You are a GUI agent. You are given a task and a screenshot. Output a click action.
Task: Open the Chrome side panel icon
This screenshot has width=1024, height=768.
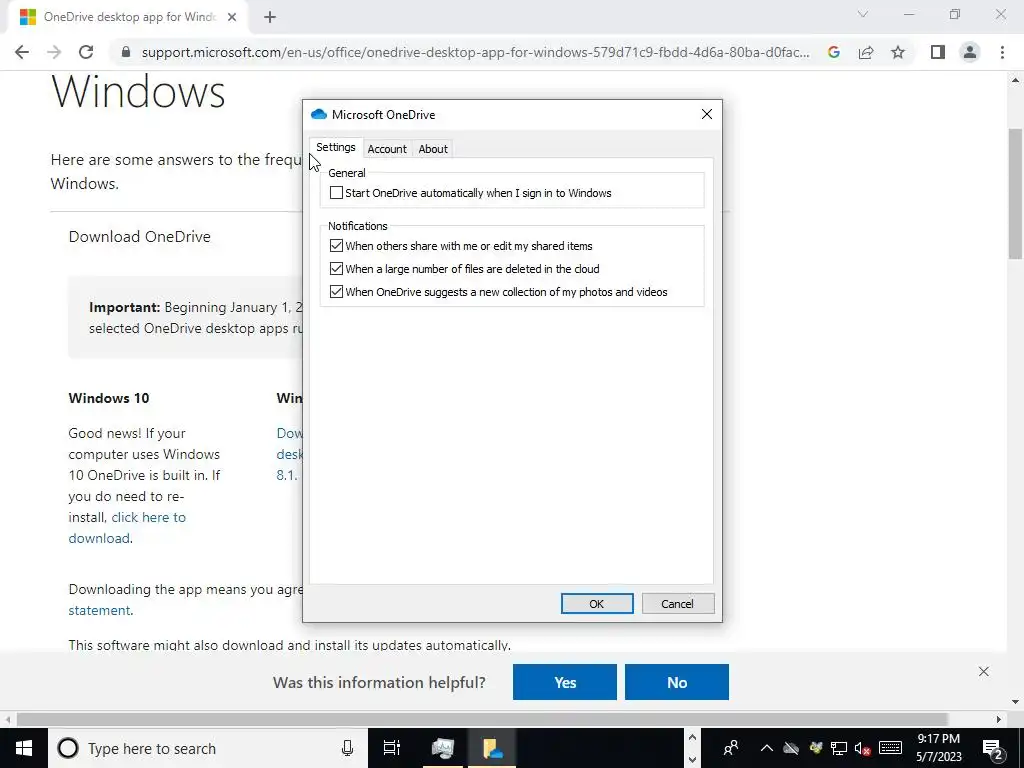pyautogui.click(x=938, y=52)
